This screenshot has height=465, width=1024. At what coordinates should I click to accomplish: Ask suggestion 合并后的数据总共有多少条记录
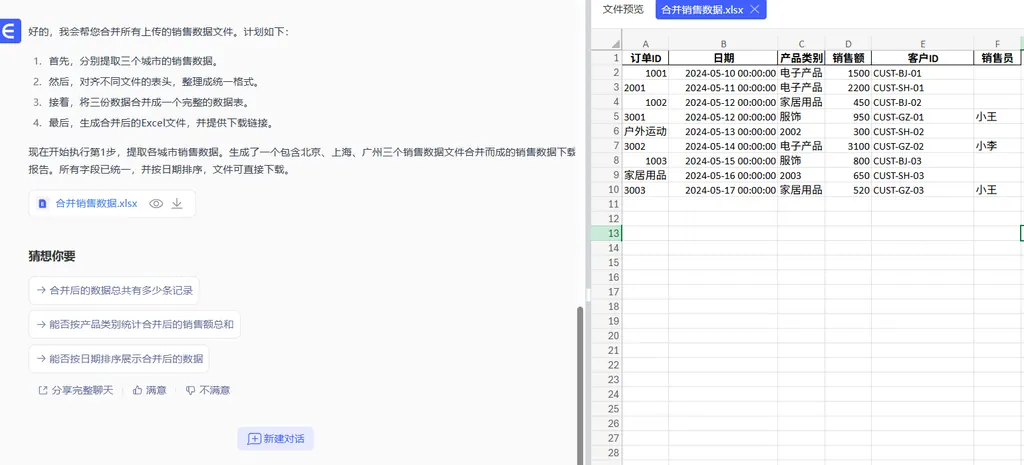pyautogui.click(x=114, y=291)
